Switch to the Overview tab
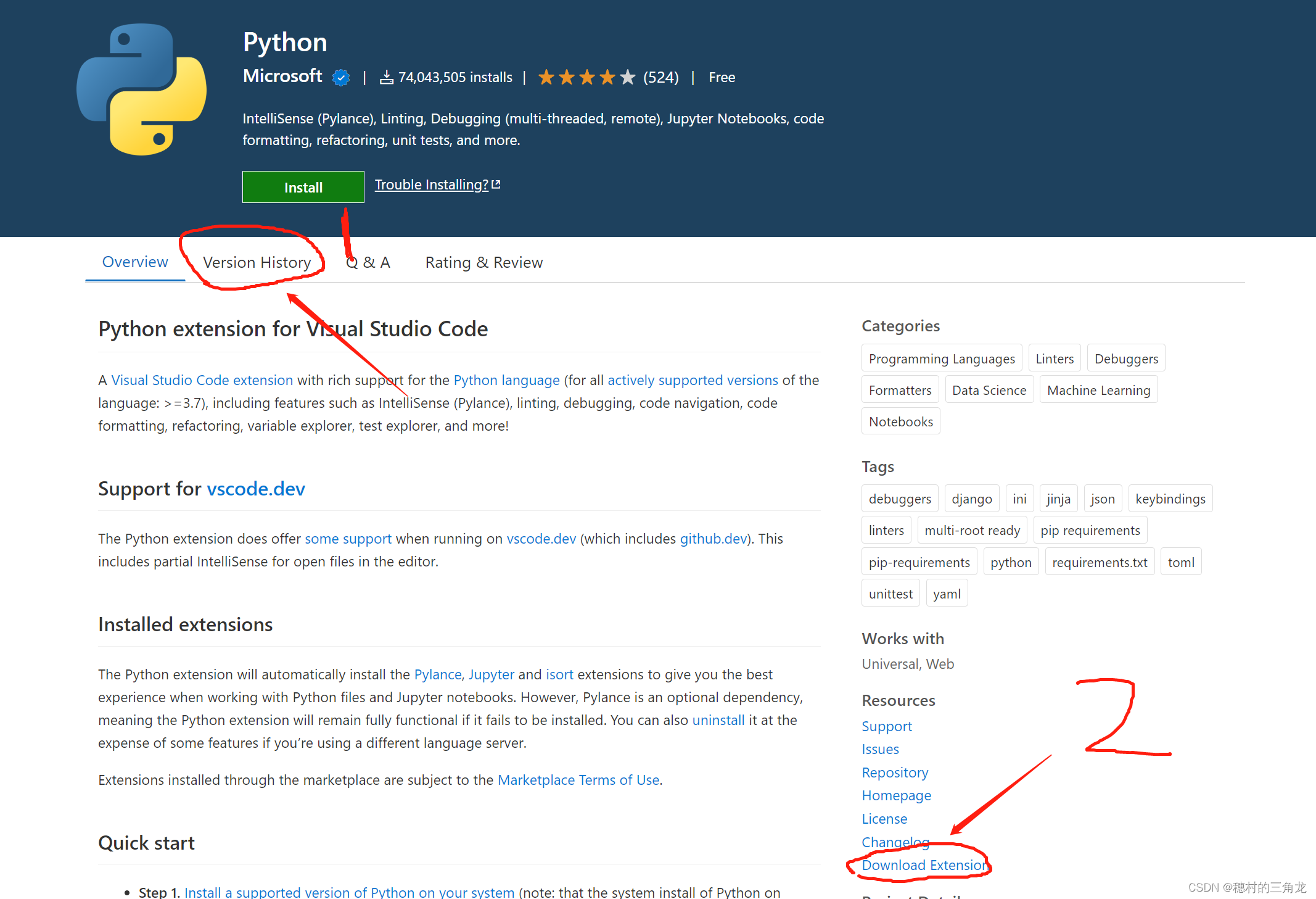The height and width of the screenshot is (899, 1316). pyautogui.click(x=135, y=262)
